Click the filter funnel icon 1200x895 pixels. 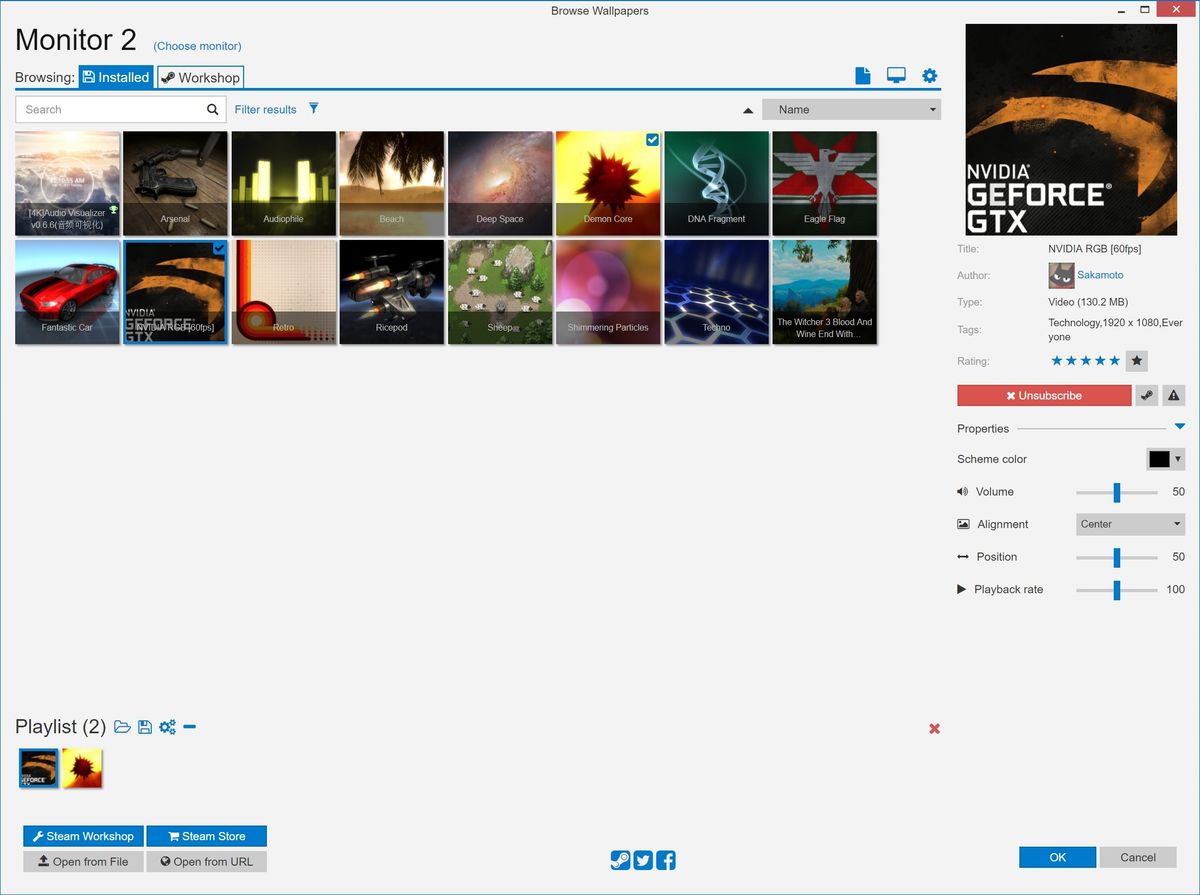click(314, 108)
